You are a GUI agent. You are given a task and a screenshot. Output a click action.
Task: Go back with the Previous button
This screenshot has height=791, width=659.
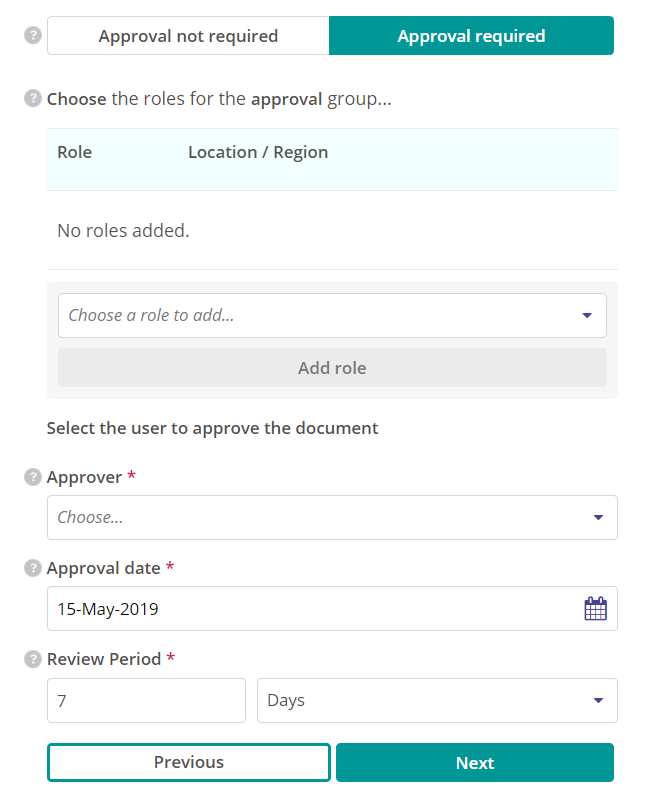pyautogui.click(x=188, y=762)
